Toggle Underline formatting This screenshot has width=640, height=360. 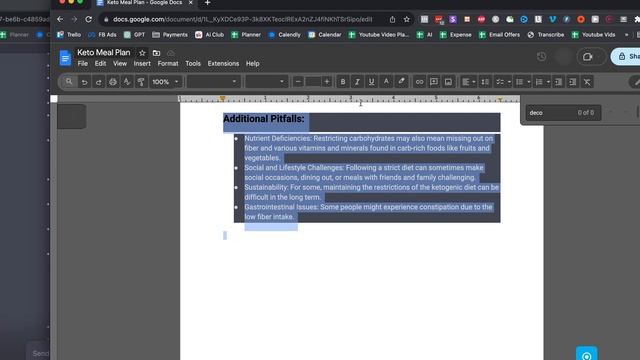[371, 82]
